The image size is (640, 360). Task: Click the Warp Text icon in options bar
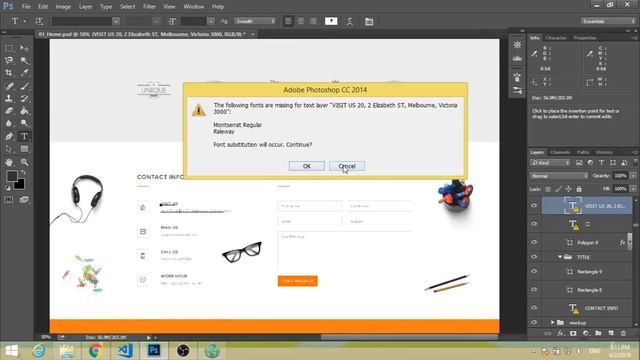(350, 21)
